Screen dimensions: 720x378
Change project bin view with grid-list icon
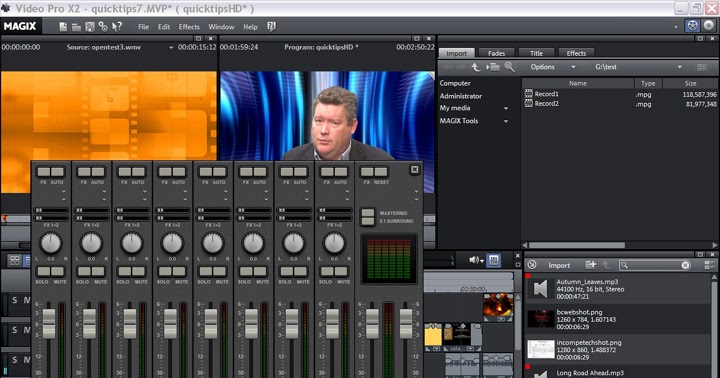pyautogui.click(x=709, y=265)
